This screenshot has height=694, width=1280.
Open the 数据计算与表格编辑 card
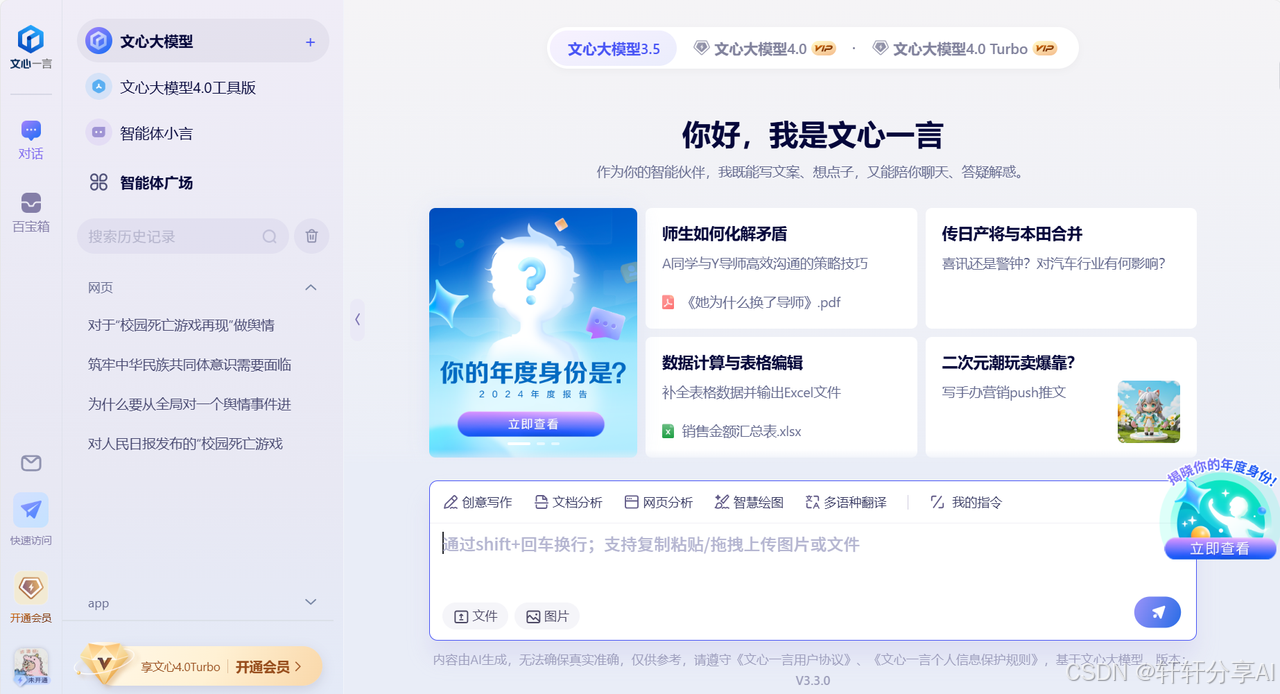point(781,397)
